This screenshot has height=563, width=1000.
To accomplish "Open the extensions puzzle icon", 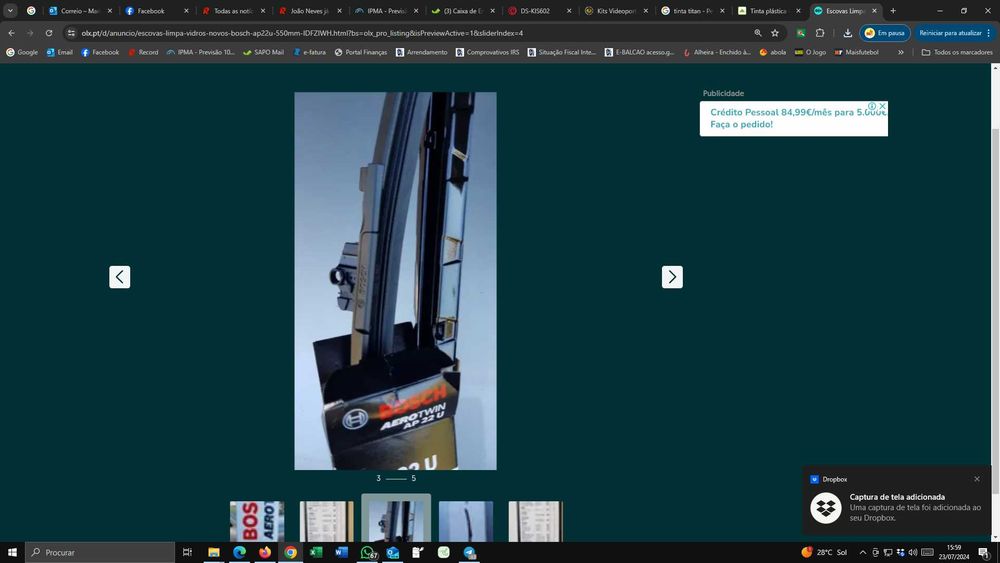I will [x=820, y=33].
